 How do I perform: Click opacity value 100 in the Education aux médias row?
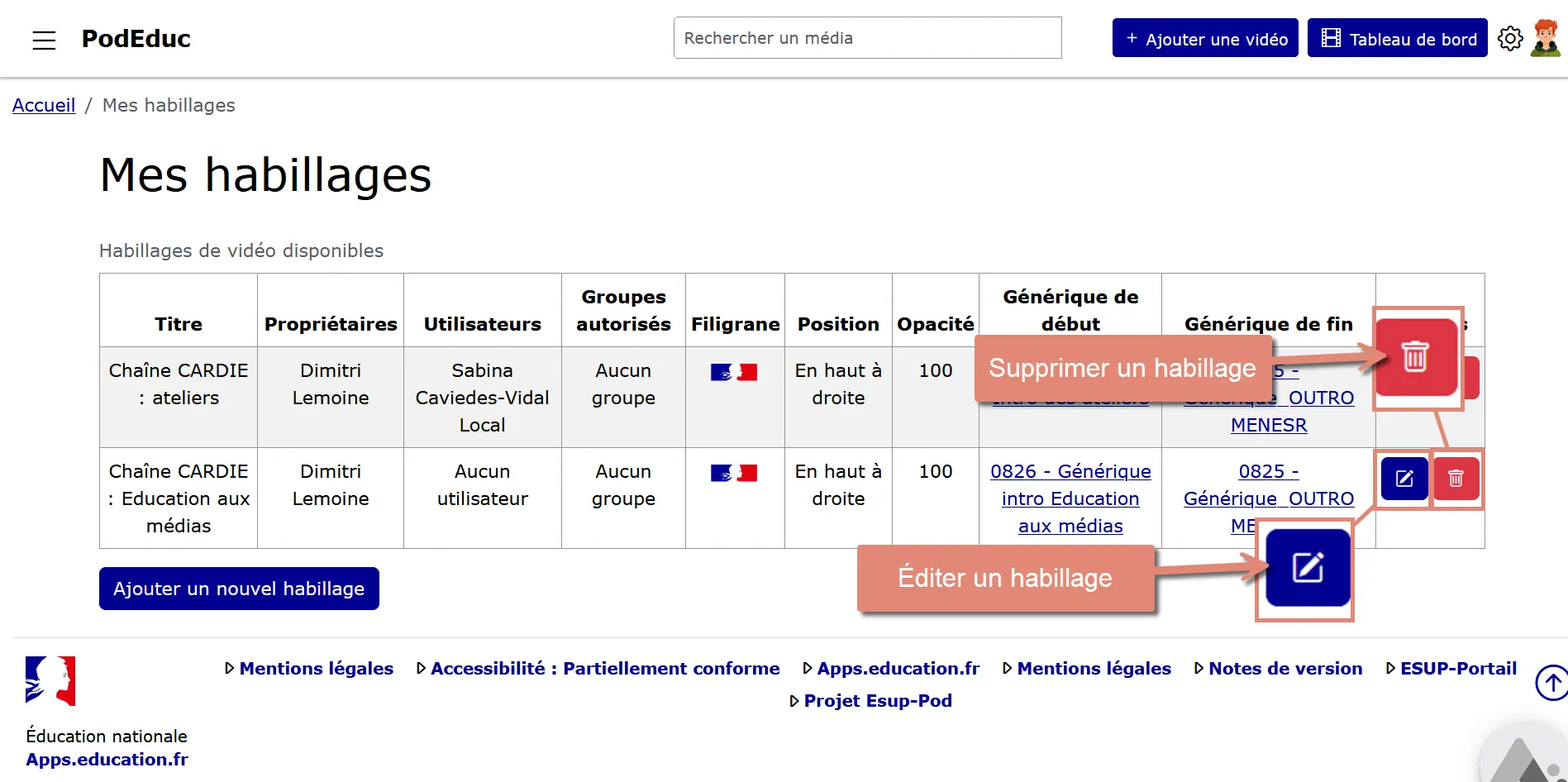click(936, 471)
